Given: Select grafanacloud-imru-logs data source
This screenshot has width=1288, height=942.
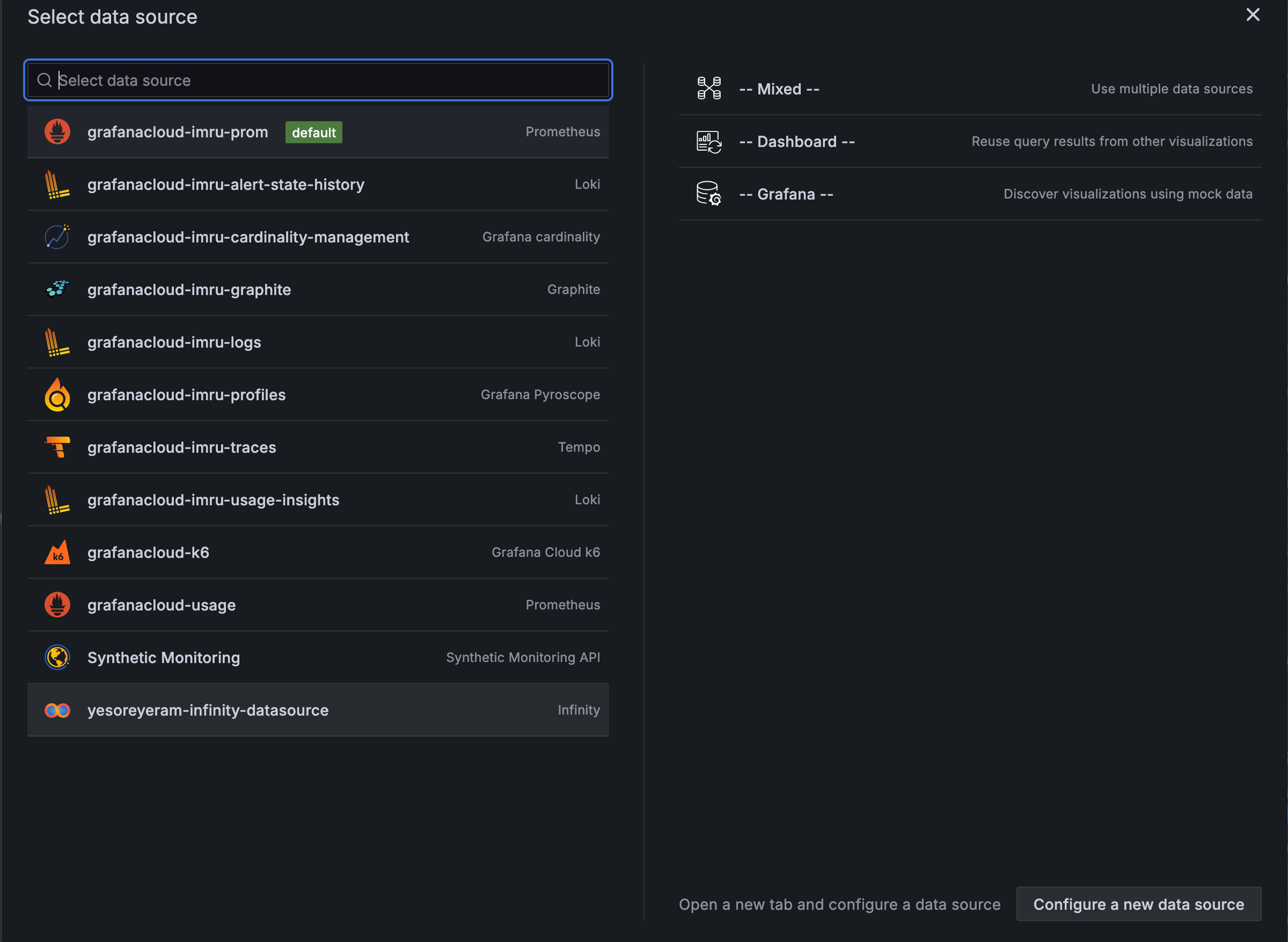Looking at the screenshot, I should 174,342.
